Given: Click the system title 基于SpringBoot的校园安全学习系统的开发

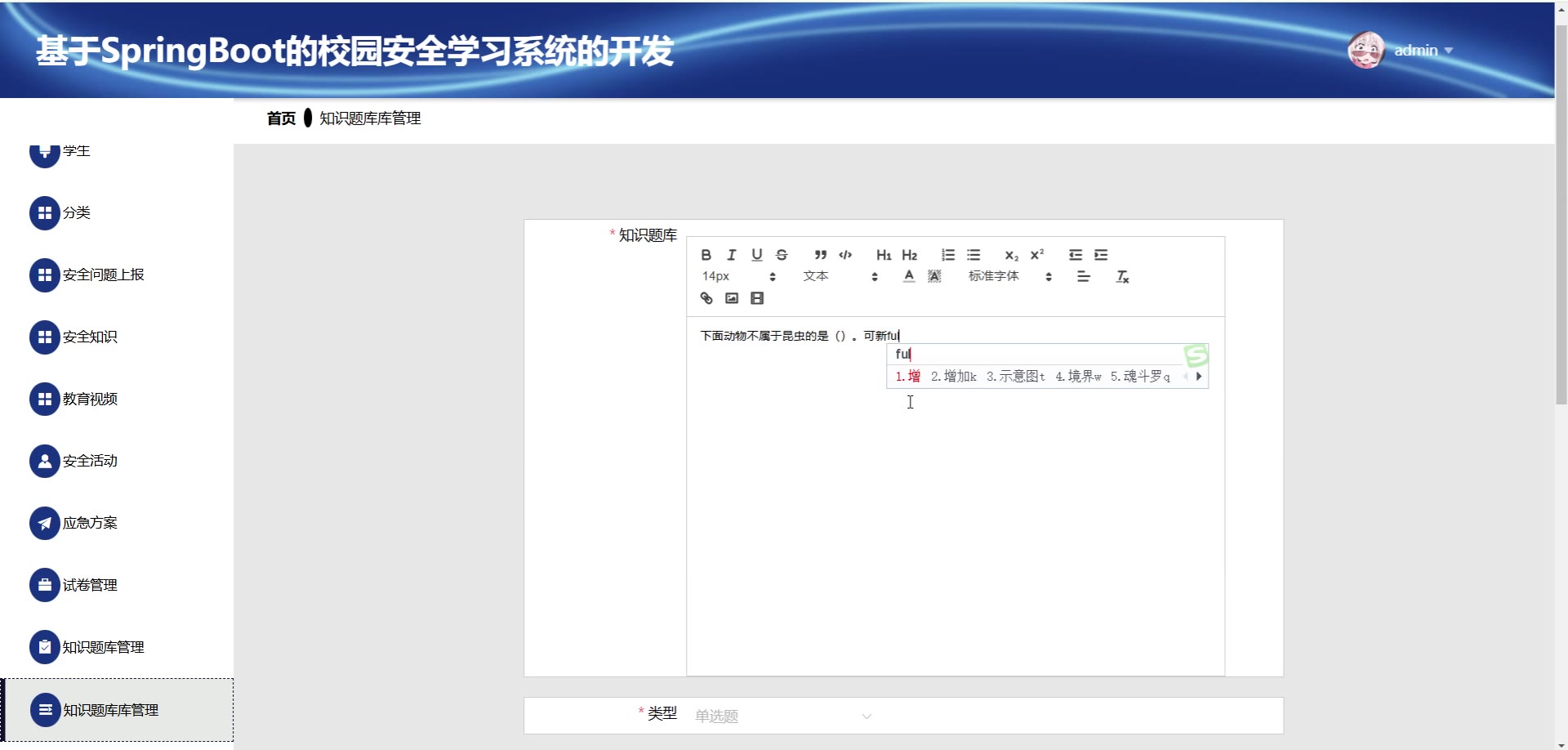Looking at the screenshot, I should pos(354,51).
